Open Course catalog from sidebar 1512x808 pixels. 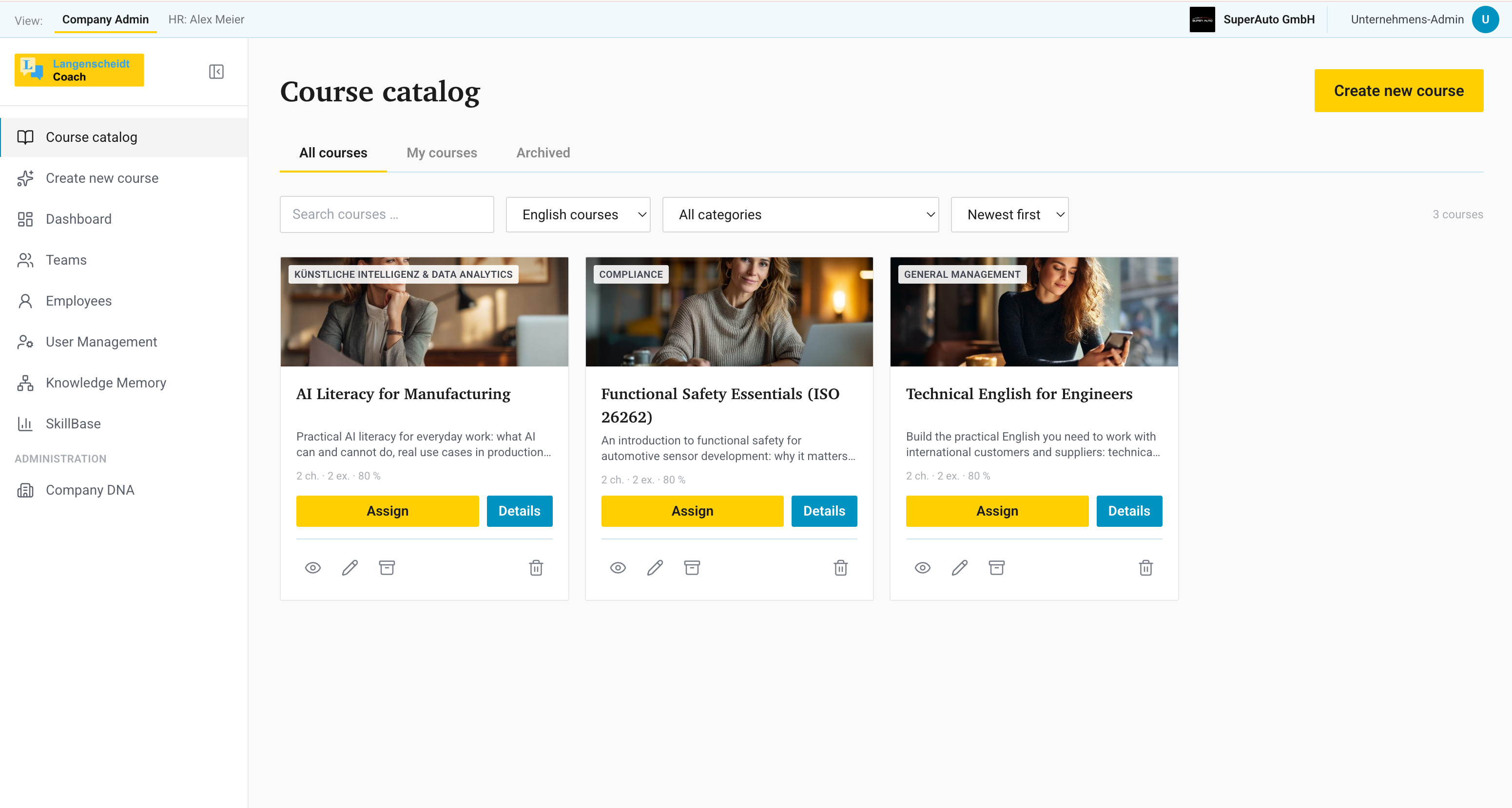tap(124, 137)
